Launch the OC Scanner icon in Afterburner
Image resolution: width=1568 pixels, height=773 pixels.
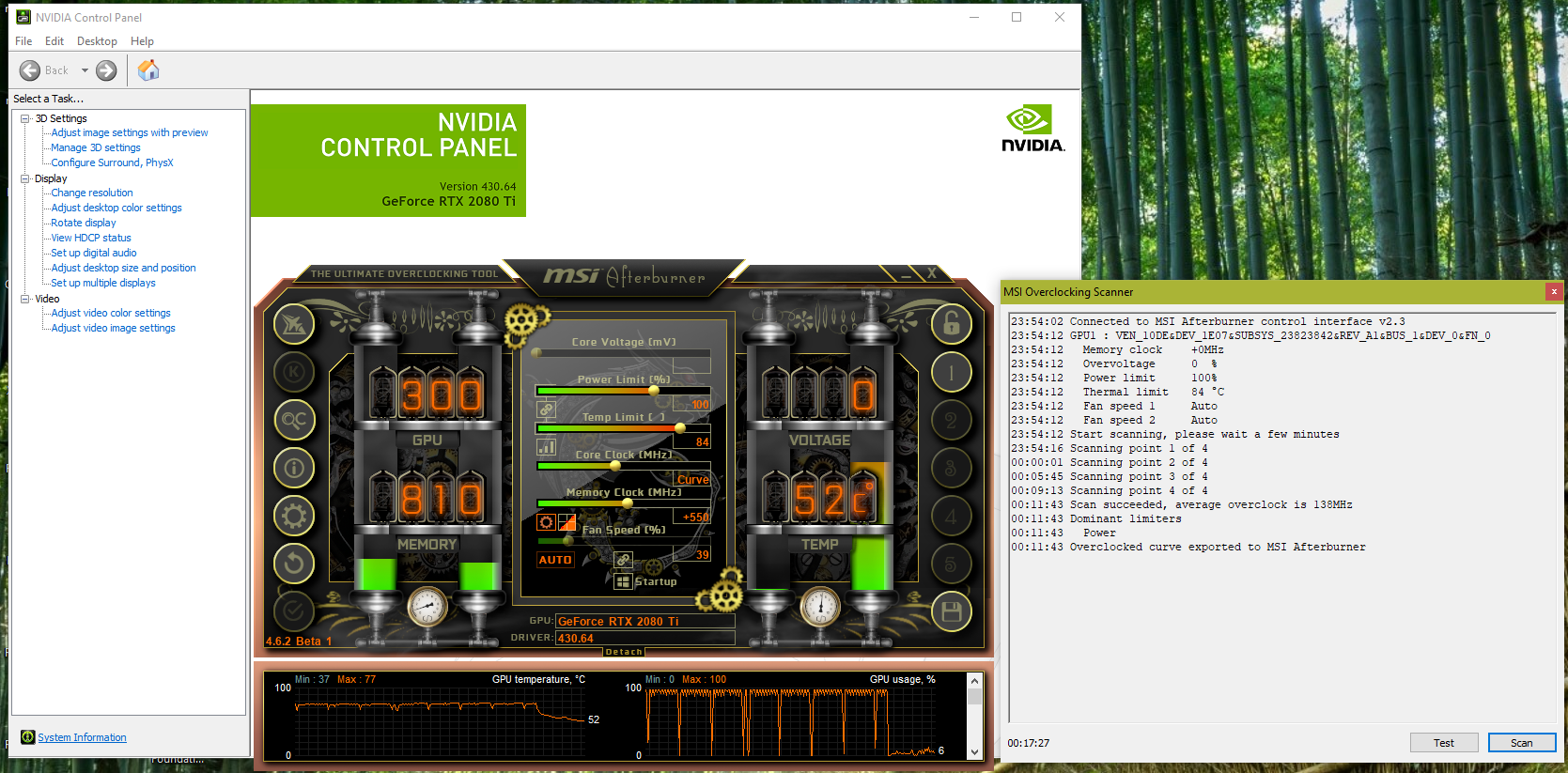pyautogui.click(x=294, y=420)
